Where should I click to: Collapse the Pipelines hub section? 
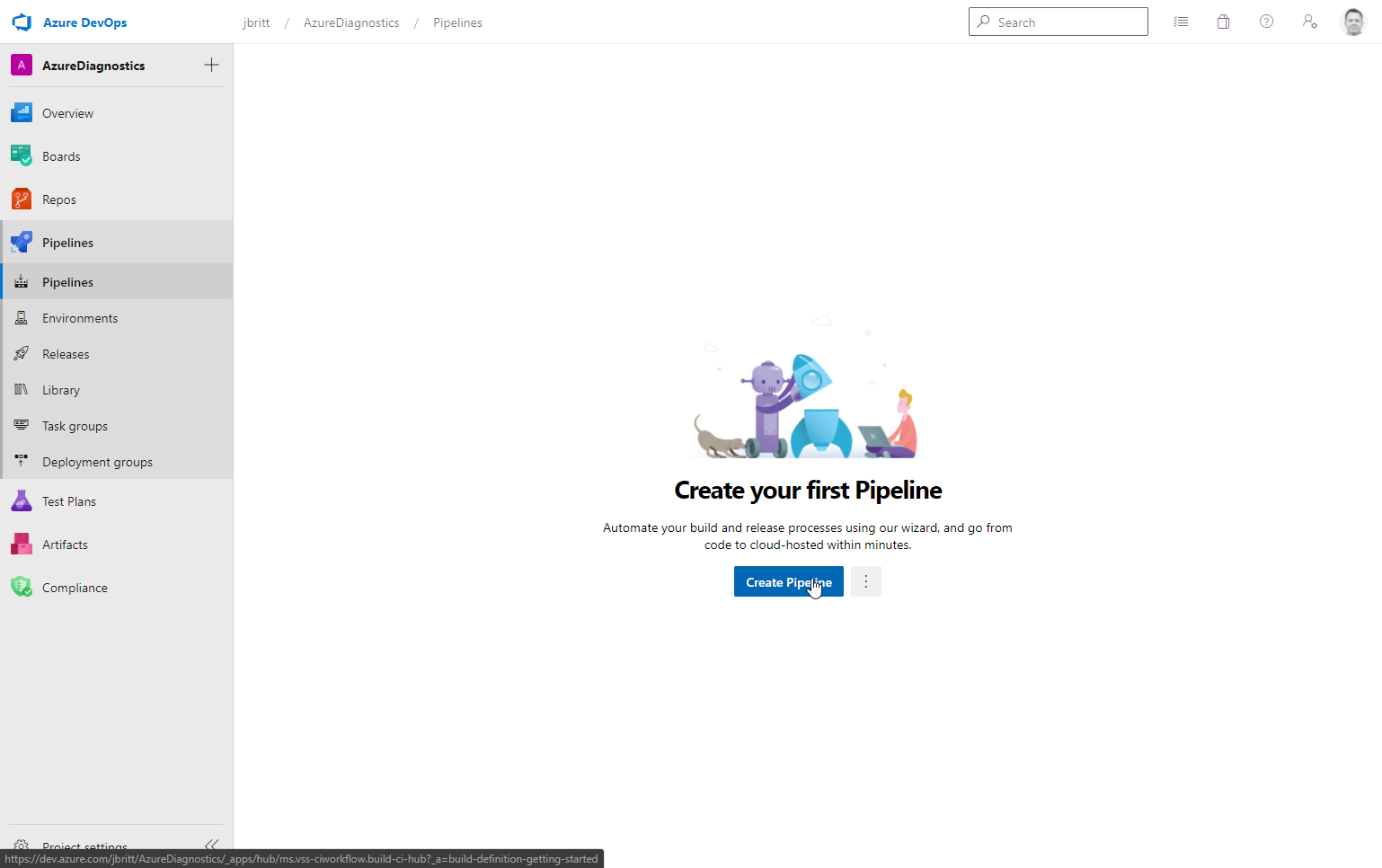point(117,243)
